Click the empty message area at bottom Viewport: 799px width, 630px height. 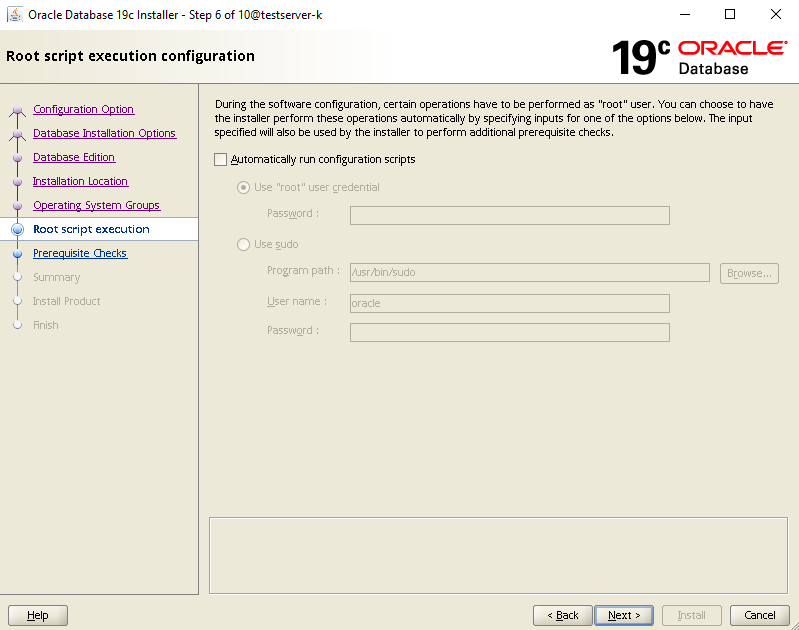coord(498,556)
